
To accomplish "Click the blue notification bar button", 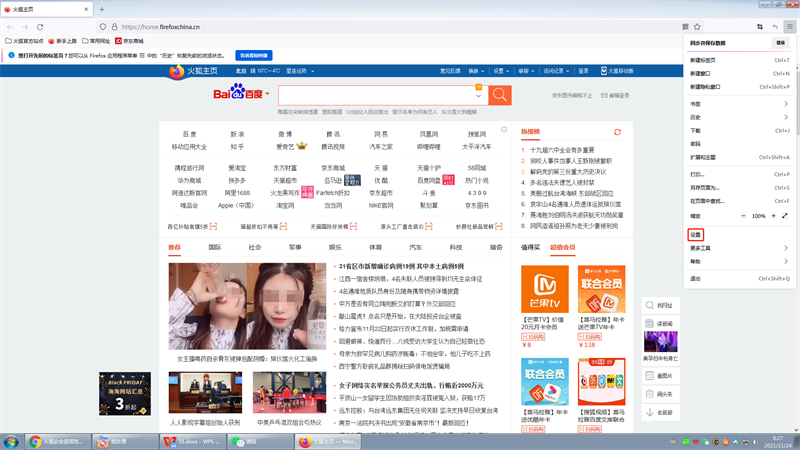I will 254,55.
